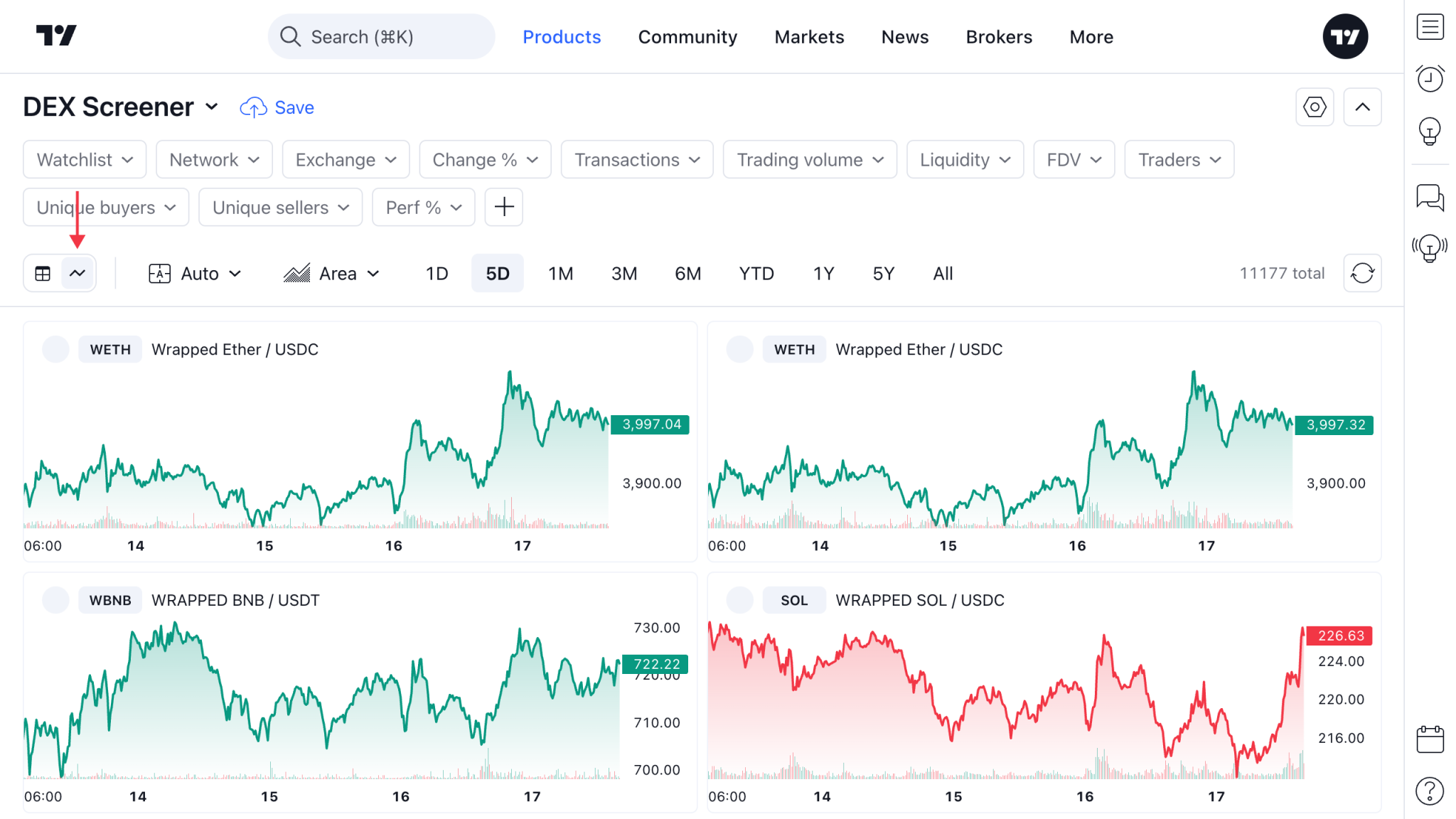Open the Watchlist filter dropdown
Image resolution: width=1456 pixels, height=819 pixels.
(x=85, y=159)
